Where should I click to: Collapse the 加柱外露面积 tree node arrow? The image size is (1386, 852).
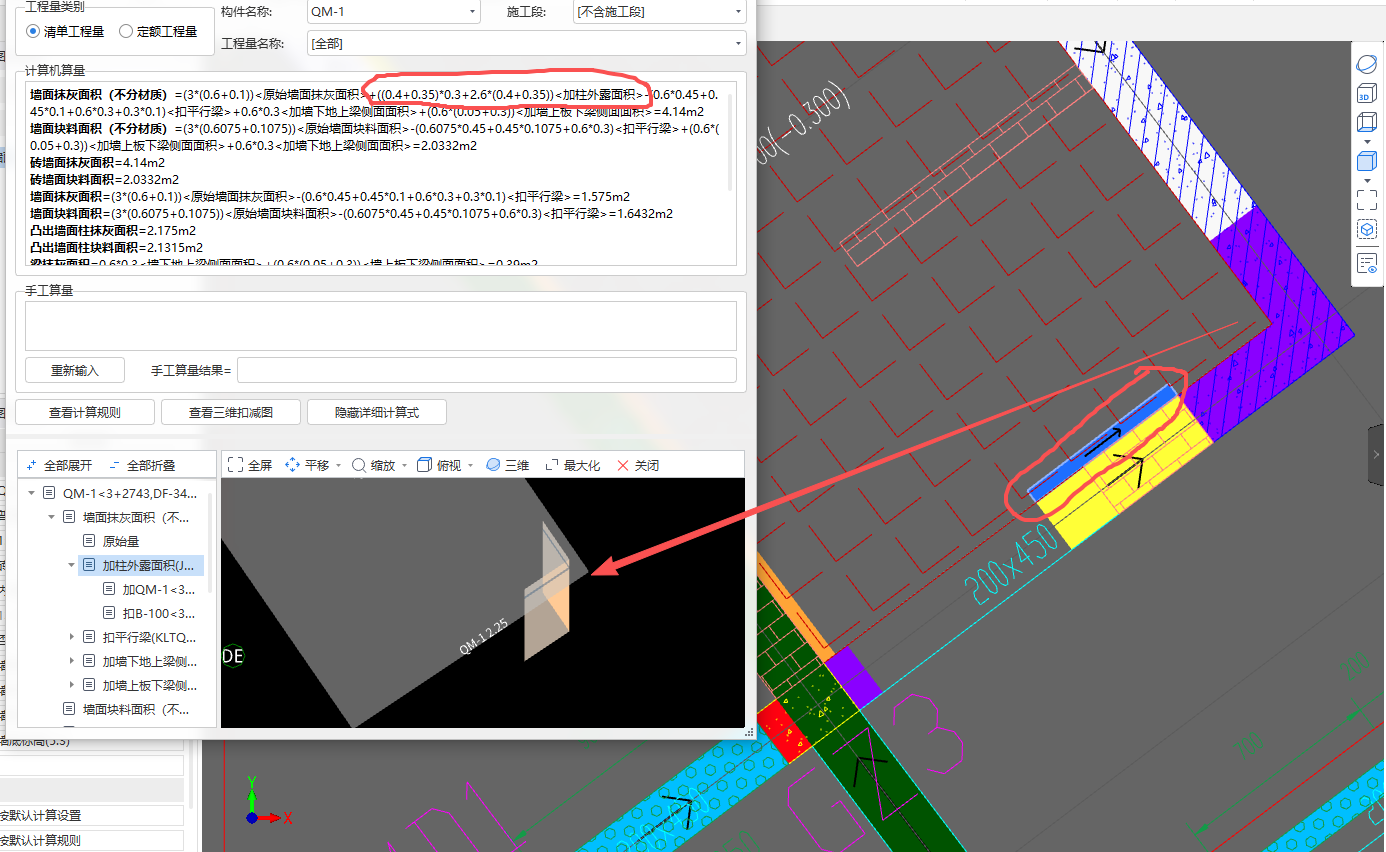click(71, 565)
